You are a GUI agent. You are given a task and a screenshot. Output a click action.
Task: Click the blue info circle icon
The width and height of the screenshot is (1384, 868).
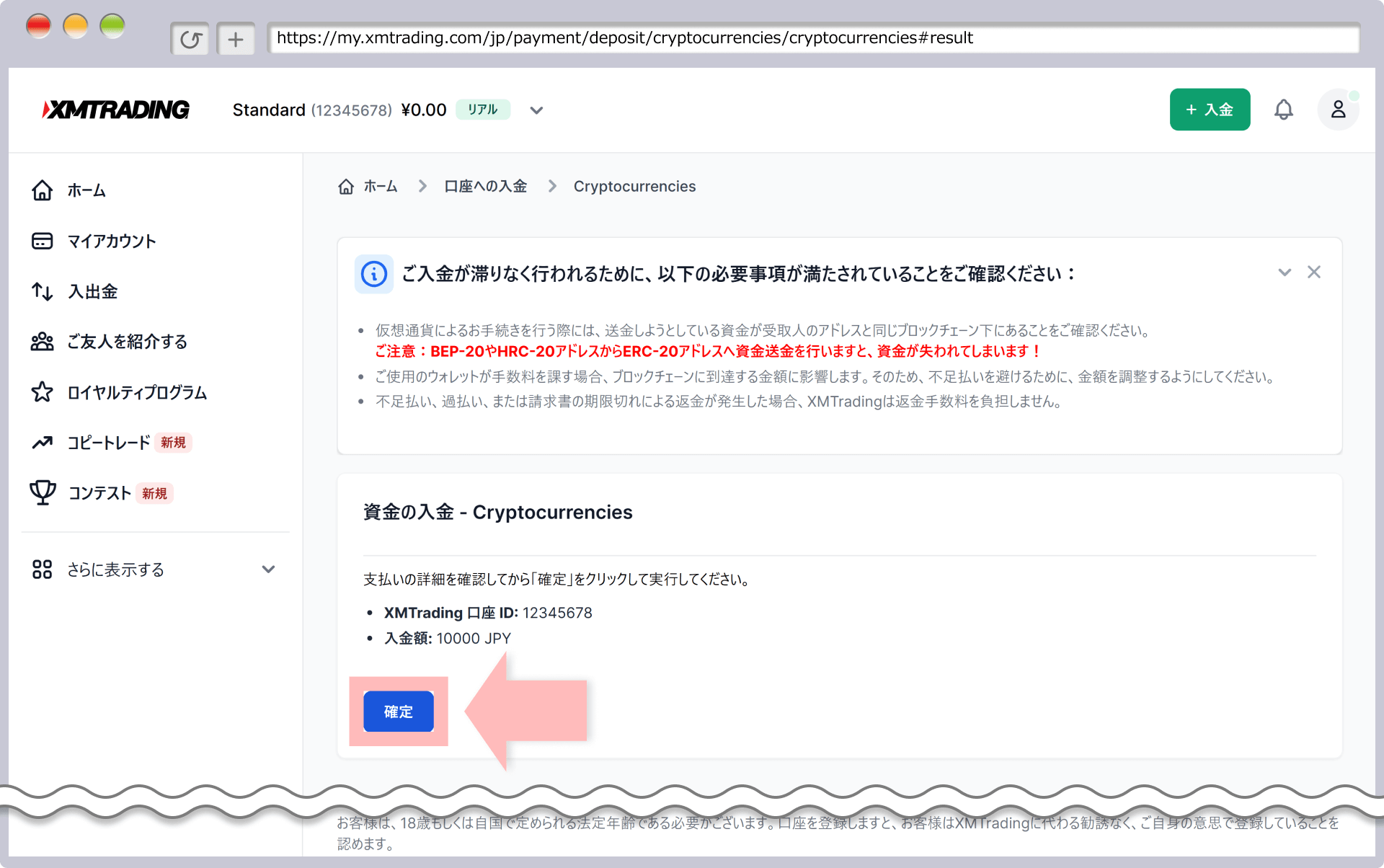[x=373, y=274]
